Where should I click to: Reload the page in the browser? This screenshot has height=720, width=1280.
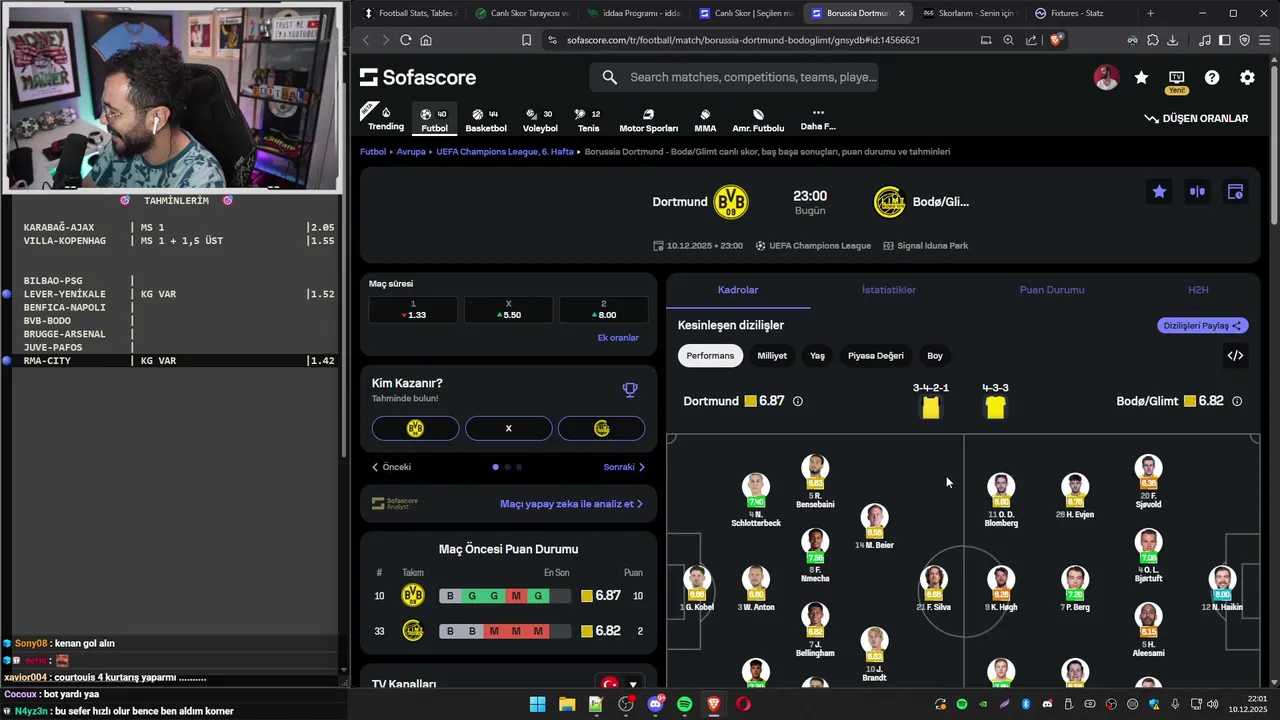click(405, 40)
